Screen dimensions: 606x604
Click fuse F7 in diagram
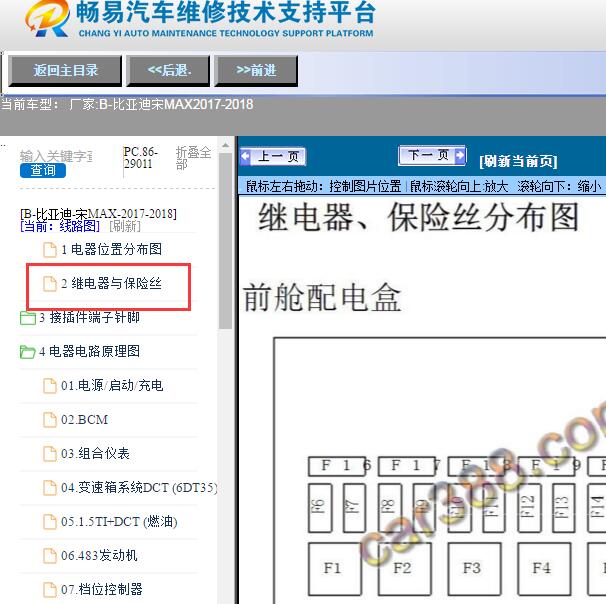[x=354, y=508]
